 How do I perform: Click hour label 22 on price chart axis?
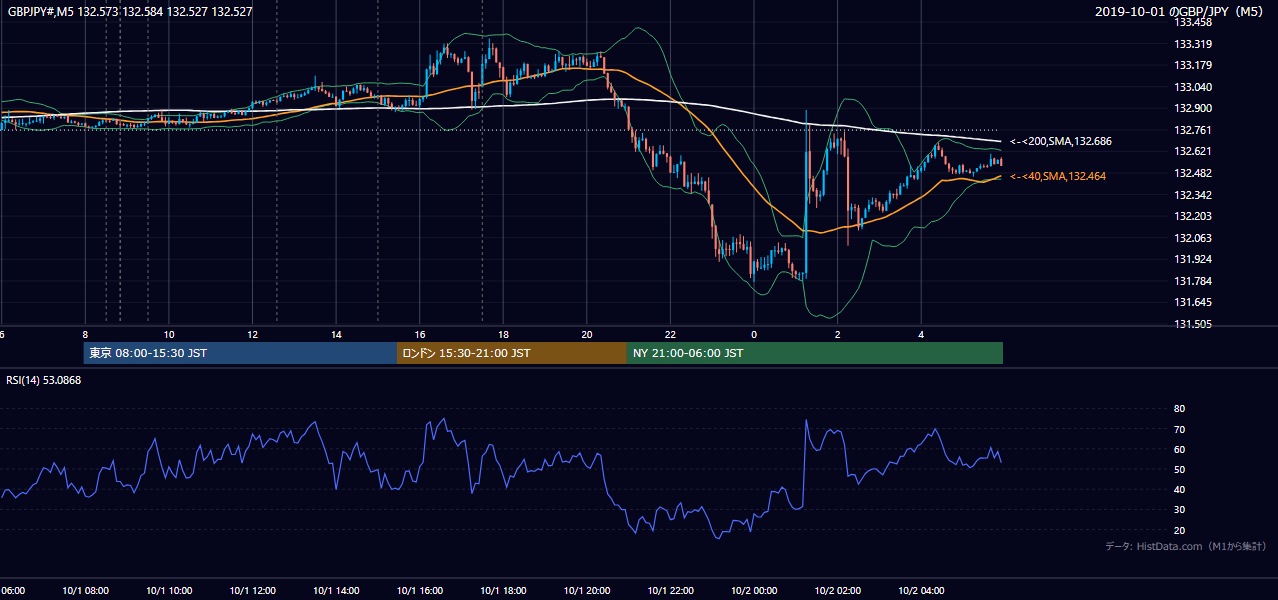671,334
